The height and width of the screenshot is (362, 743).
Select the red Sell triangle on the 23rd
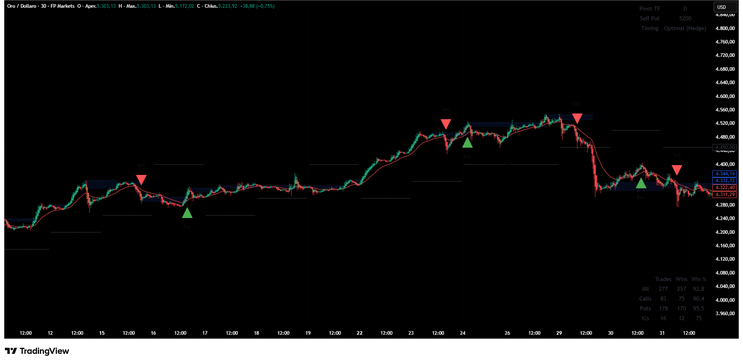click(446, 124)
